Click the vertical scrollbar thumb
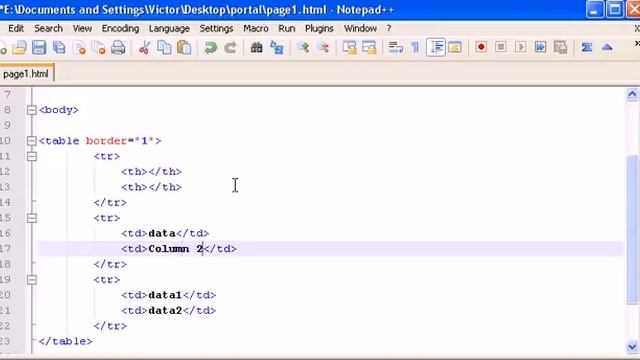 click(x=632, y=229)
